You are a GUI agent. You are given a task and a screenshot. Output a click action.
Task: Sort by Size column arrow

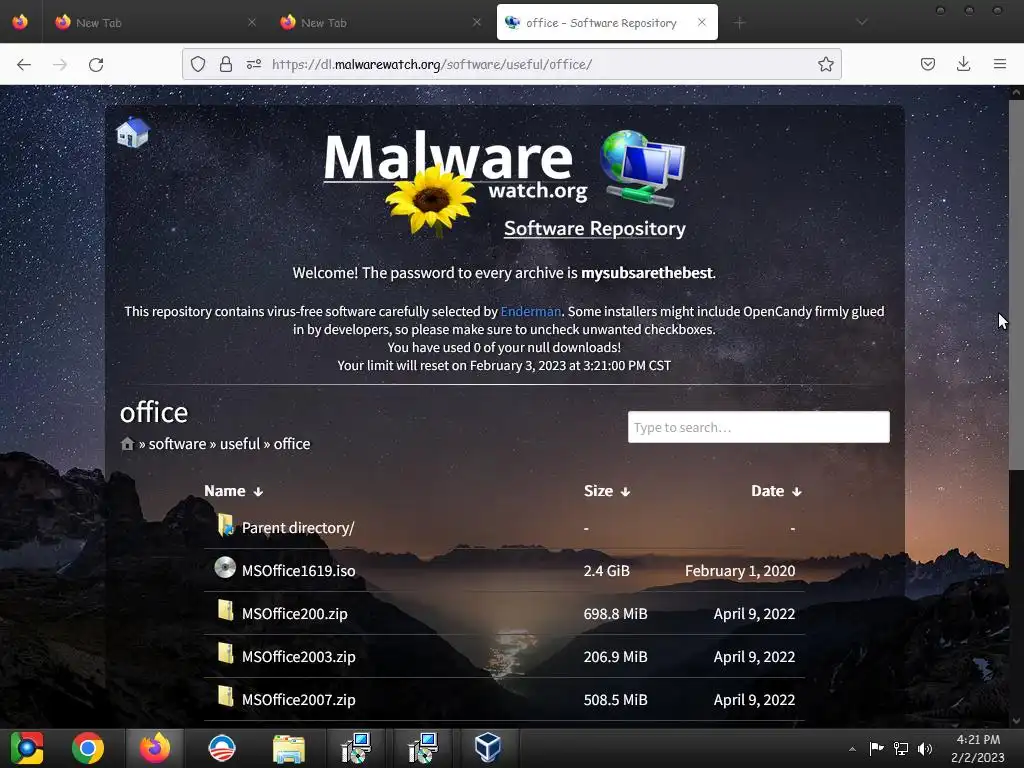625,492
